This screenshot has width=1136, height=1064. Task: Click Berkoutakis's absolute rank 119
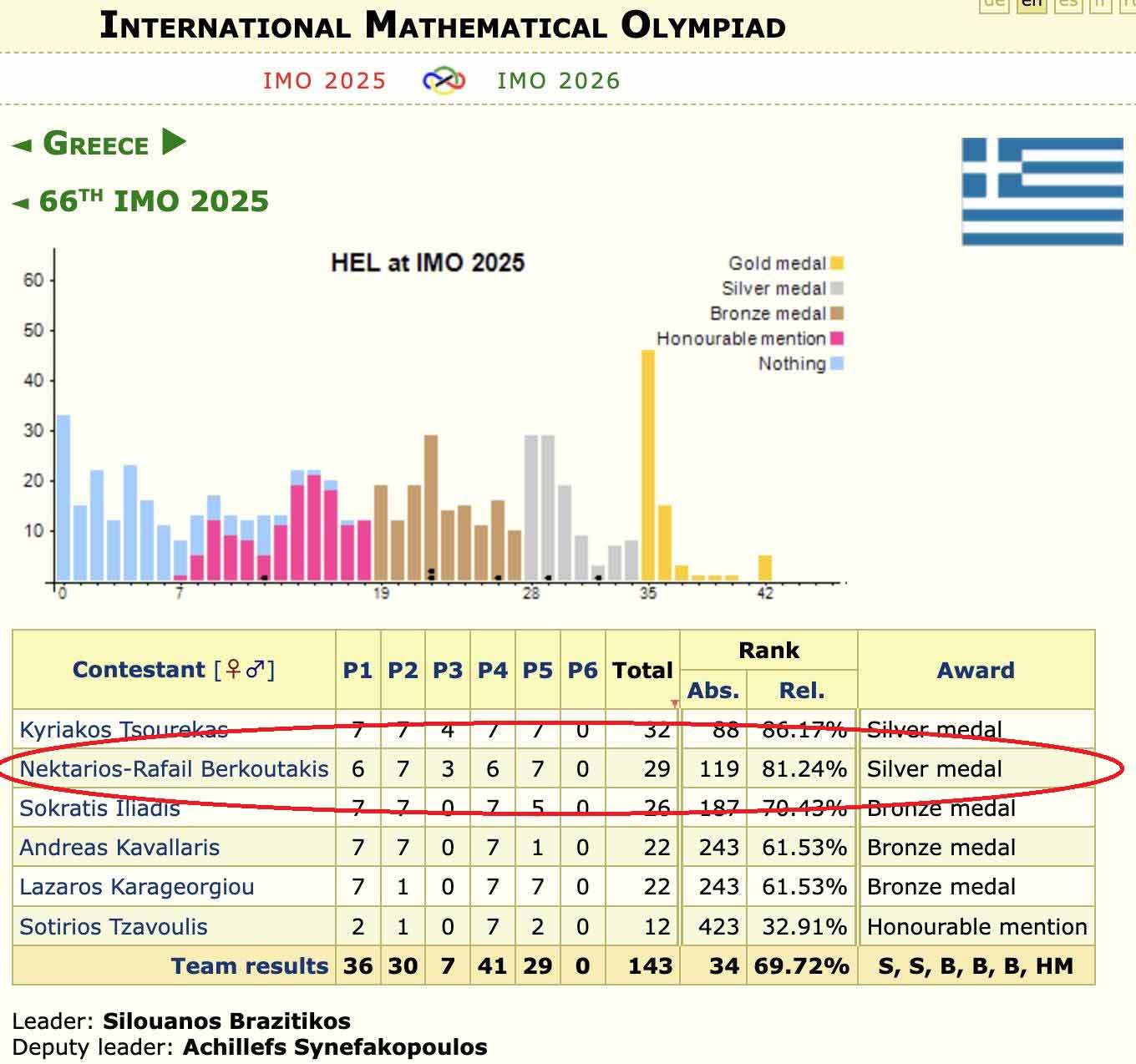point(719,768)
